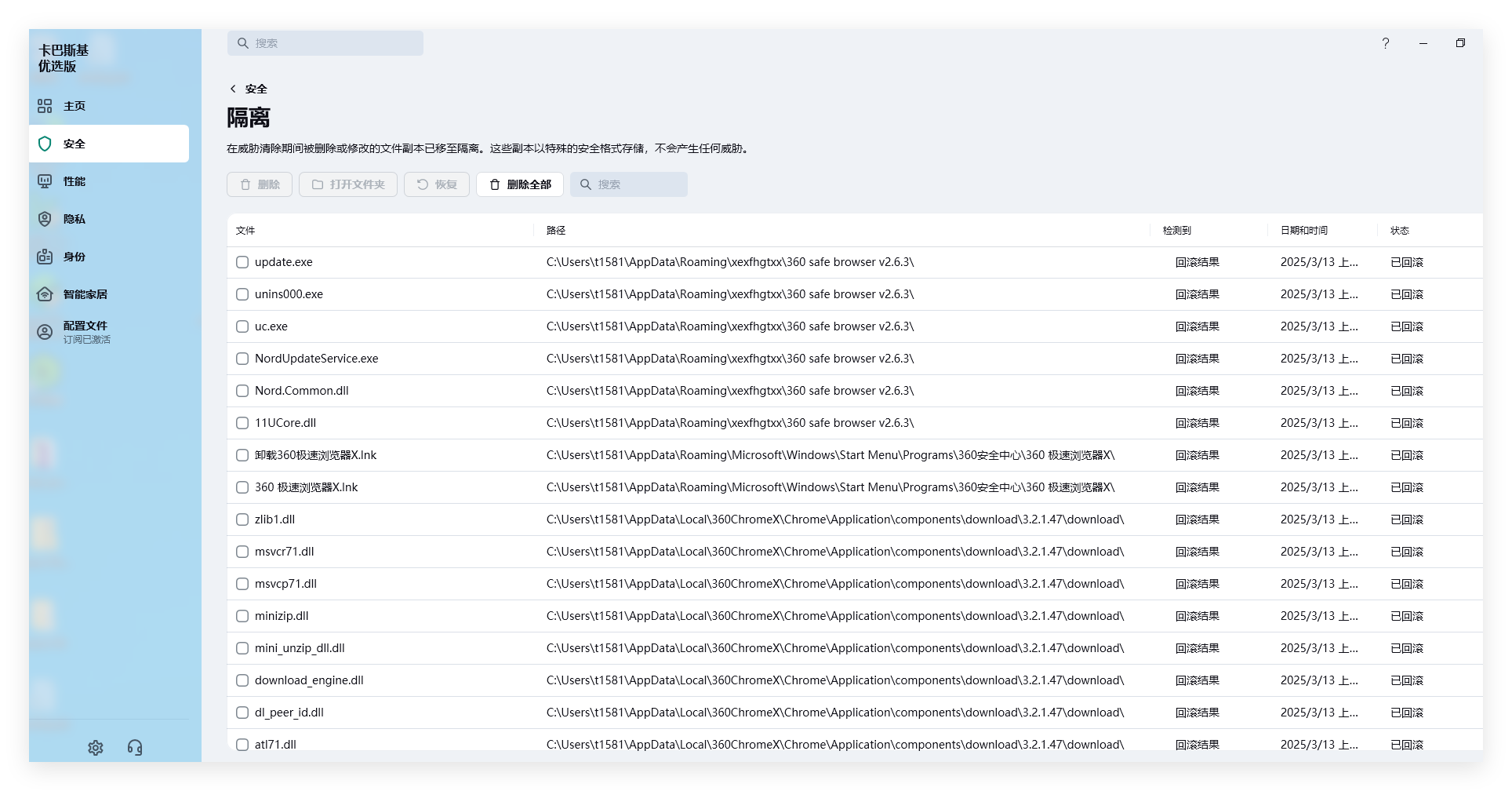Sort by the 检测到 column header
Screen dimensions: 1512x791
pos(1177,231)
